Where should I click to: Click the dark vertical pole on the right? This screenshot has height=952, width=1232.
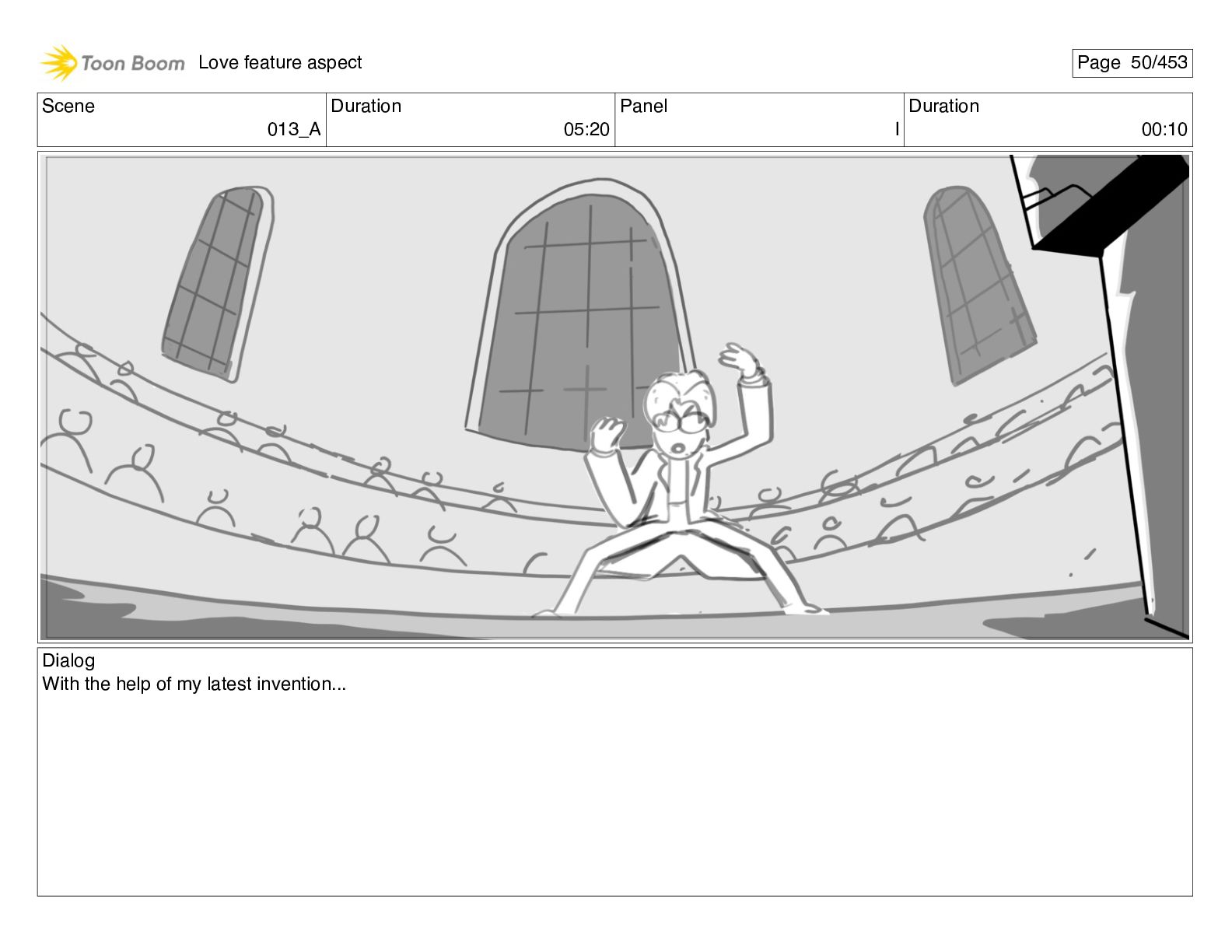1125,436
